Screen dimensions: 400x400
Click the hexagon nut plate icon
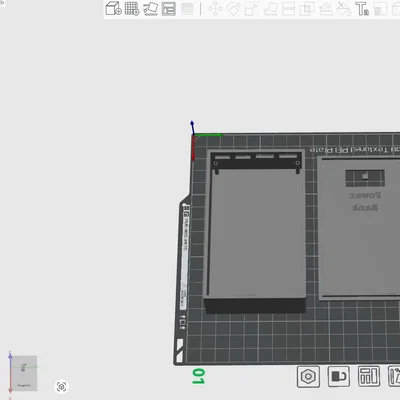point(308,377)
